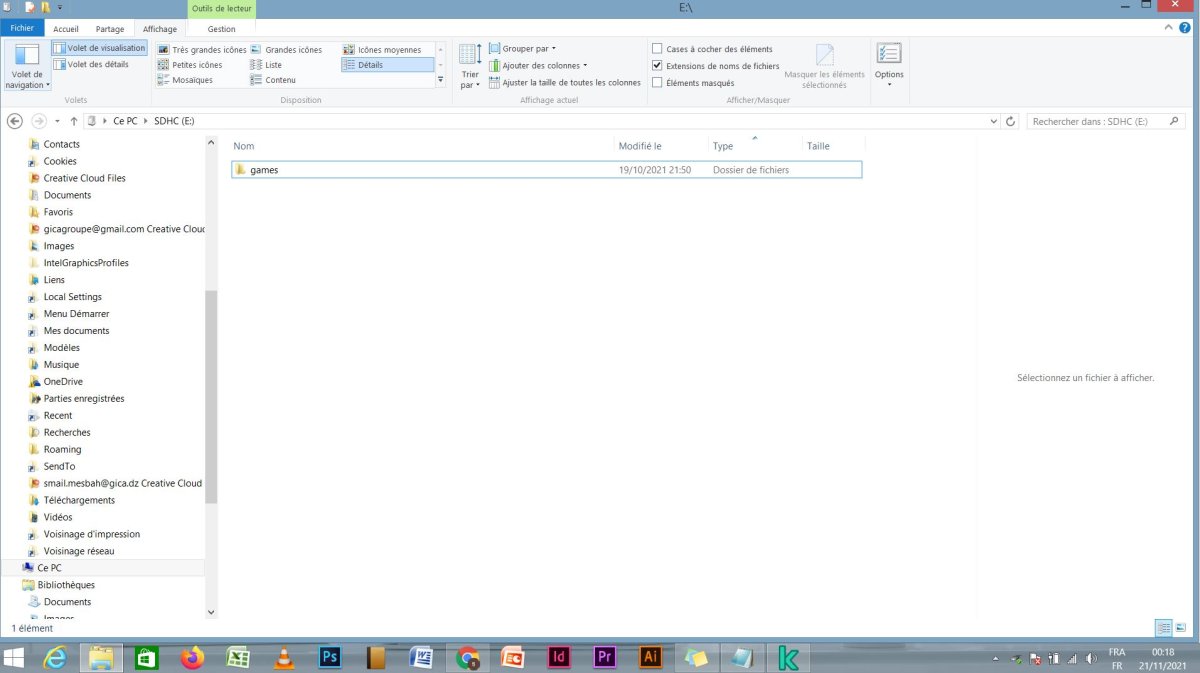The width and height of the screenshot is (1200, 673).
Task: Choose the Détails layout
Action: (x=388, y=65)
